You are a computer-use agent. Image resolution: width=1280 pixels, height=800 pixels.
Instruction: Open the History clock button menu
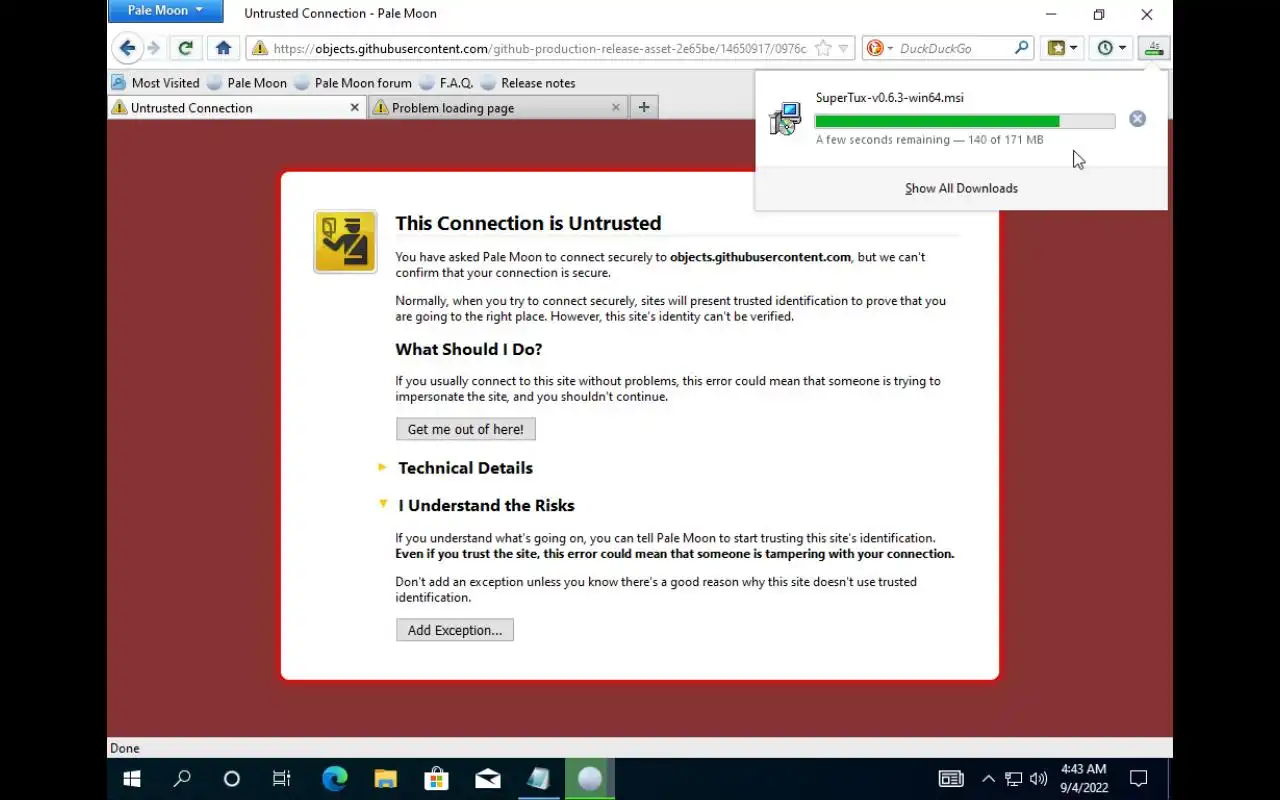pyautogui.click(x=1111, y=48)
